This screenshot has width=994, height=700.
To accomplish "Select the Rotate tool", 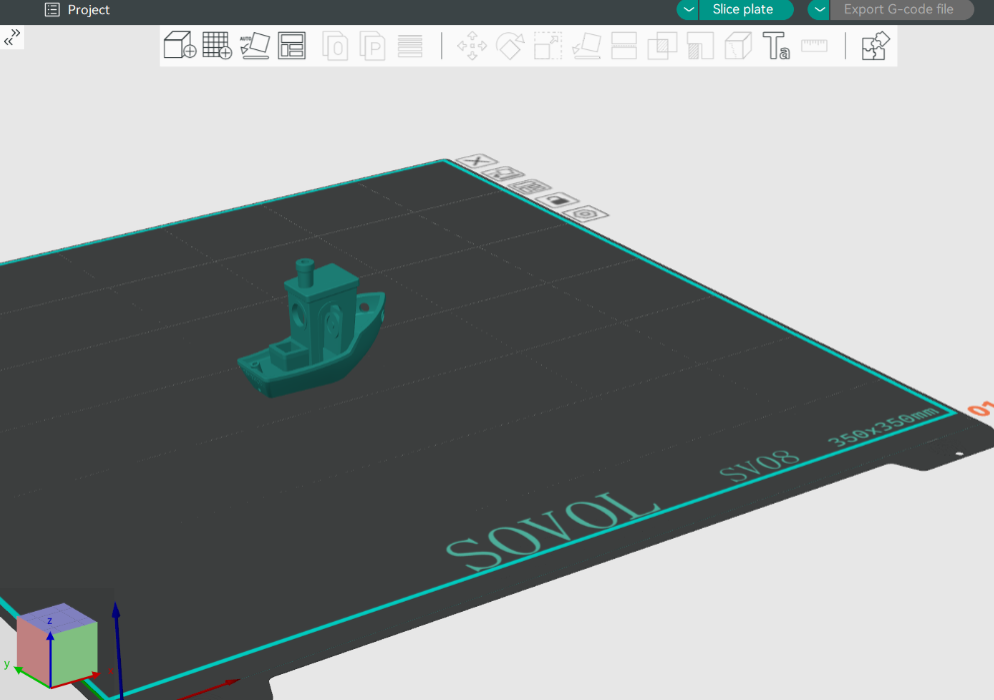I will coord(510,46).
